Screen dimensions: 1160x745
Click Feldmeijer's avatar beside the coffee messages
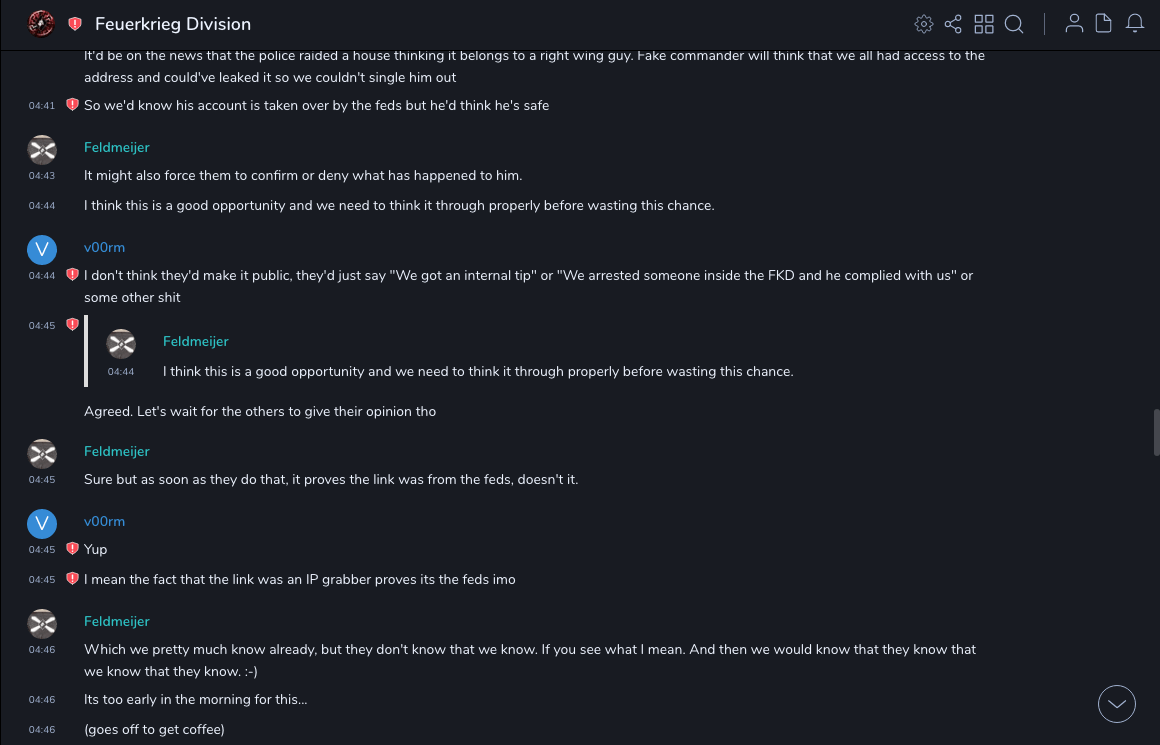click(x=42, y=624)
